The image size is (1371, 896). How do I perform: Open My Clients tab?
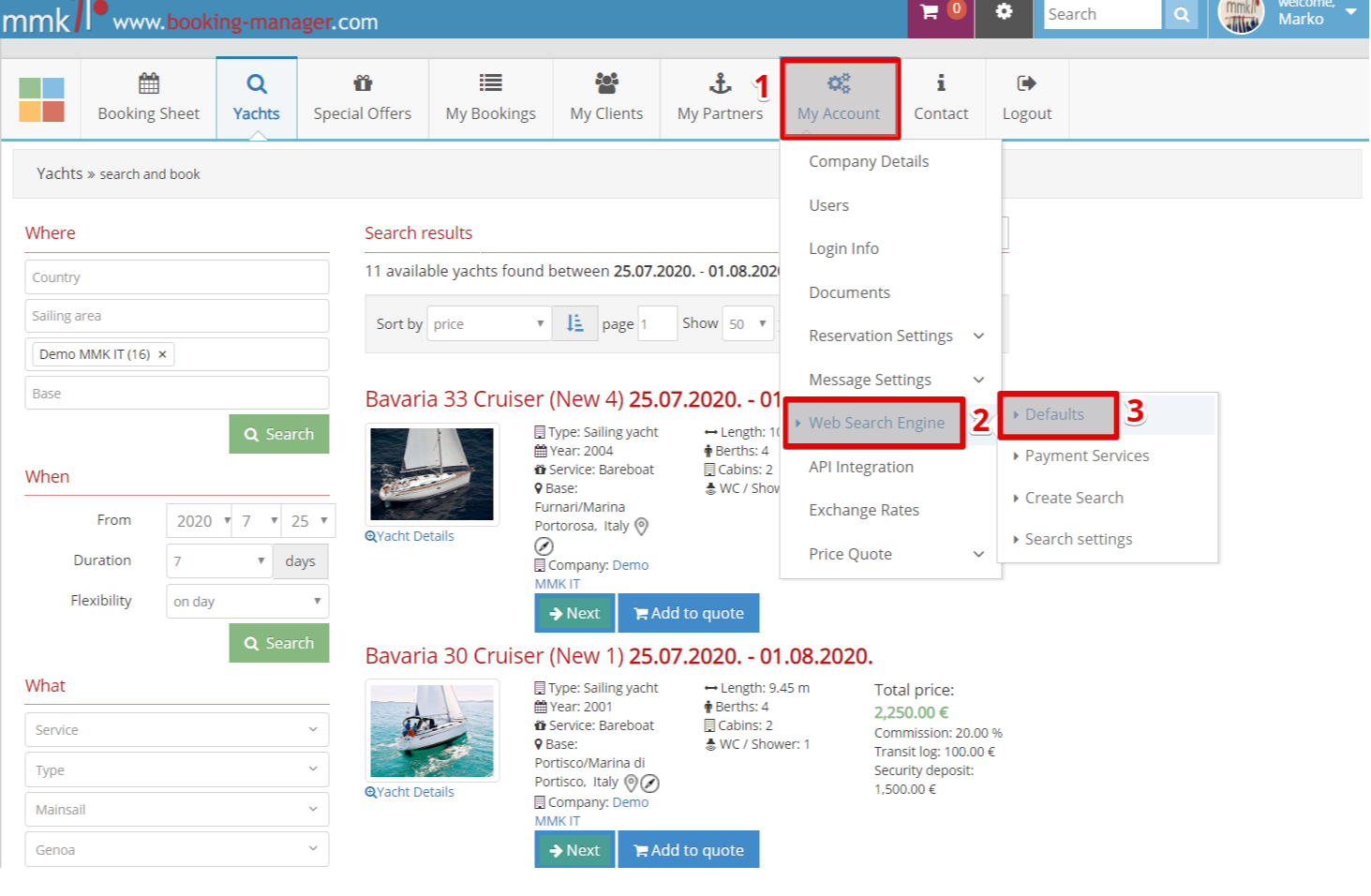point(606,98)
